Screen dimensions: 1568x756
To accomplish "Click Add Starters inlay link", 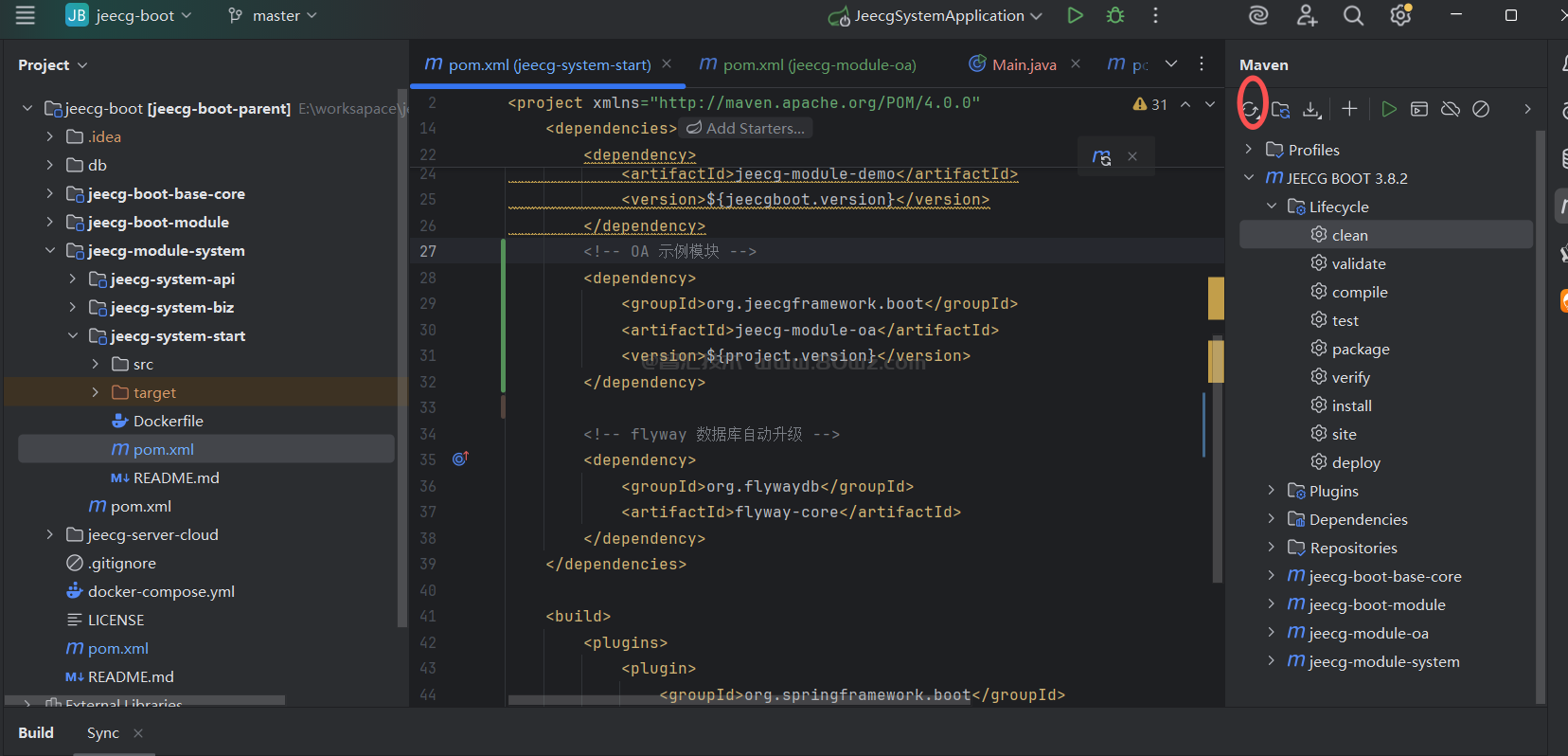I will (746, 128).
